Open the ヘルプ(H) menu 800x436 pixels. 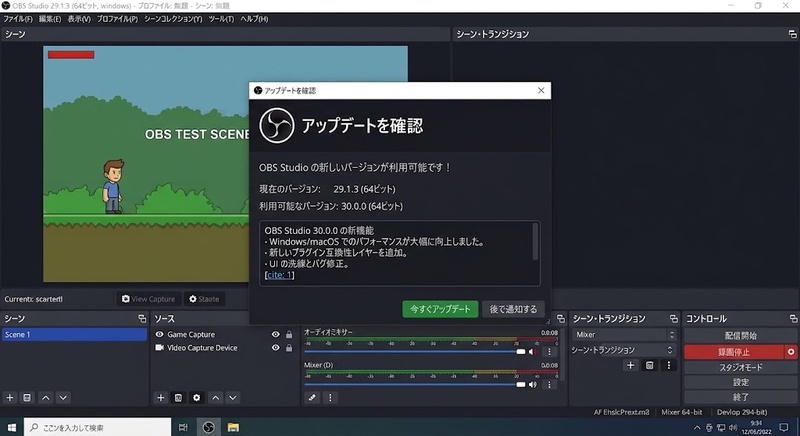pyautogui.click(x=254, y=19)
